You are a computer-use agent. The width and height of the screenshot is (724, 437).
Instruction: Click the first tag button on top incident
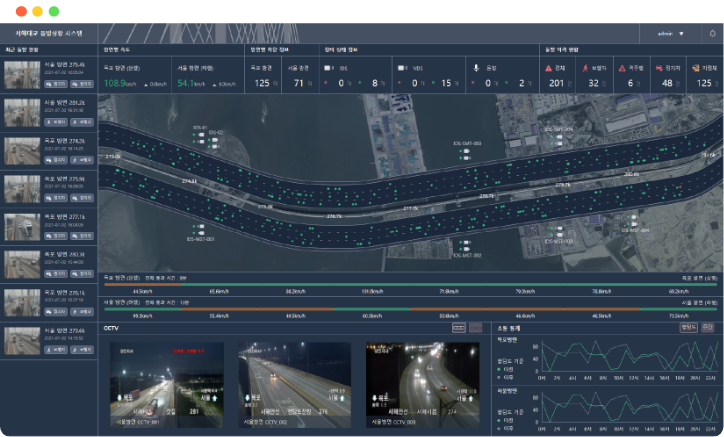point(55,85)
